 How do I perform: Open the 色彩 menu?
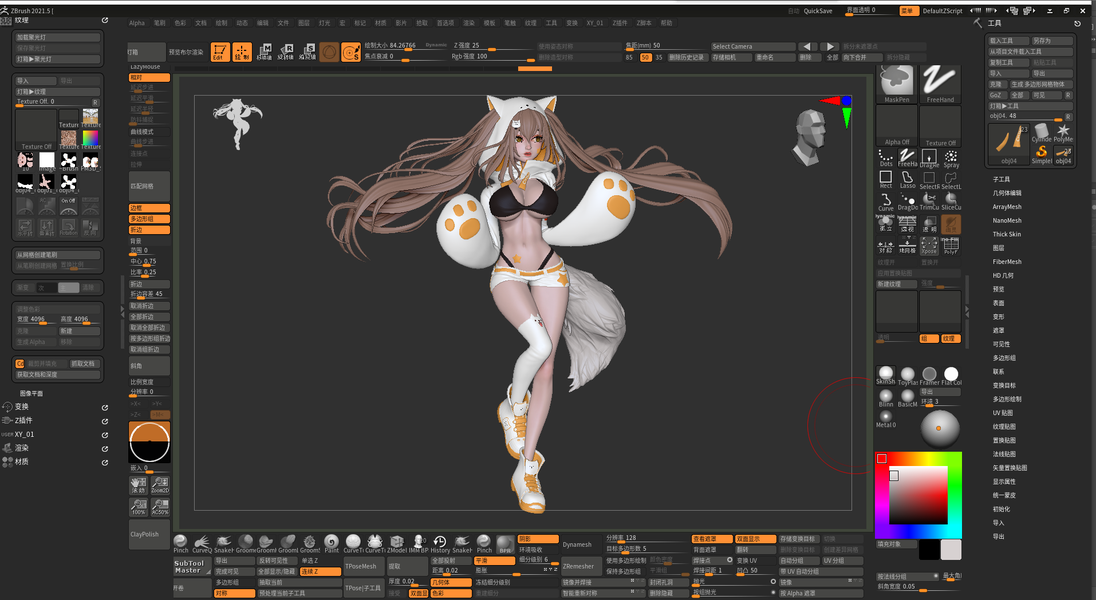click(180, 23)
